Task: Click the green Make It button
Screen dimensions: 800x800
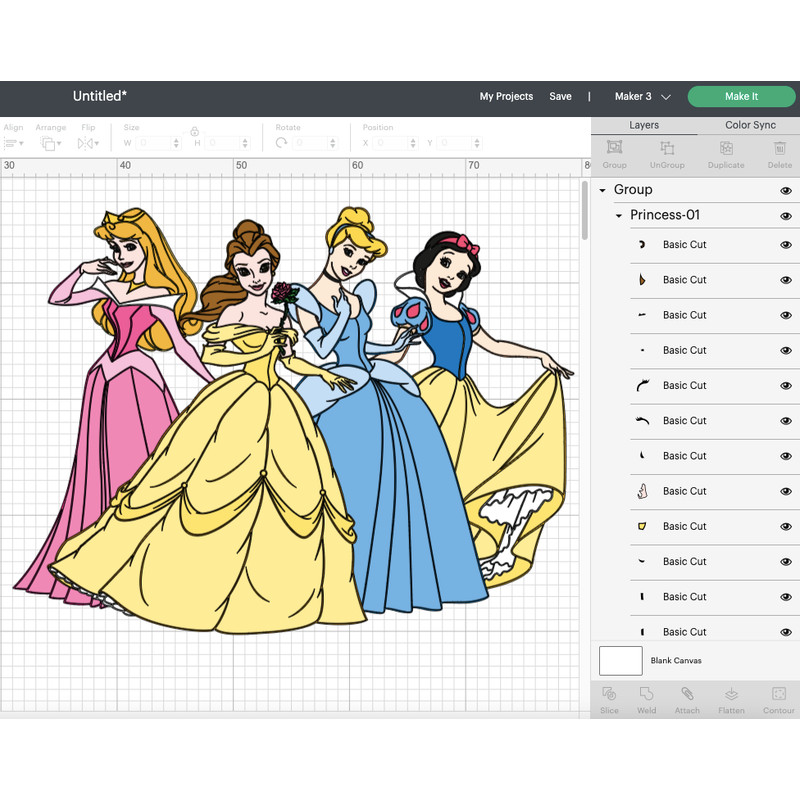Action: (x=741, y=96)
